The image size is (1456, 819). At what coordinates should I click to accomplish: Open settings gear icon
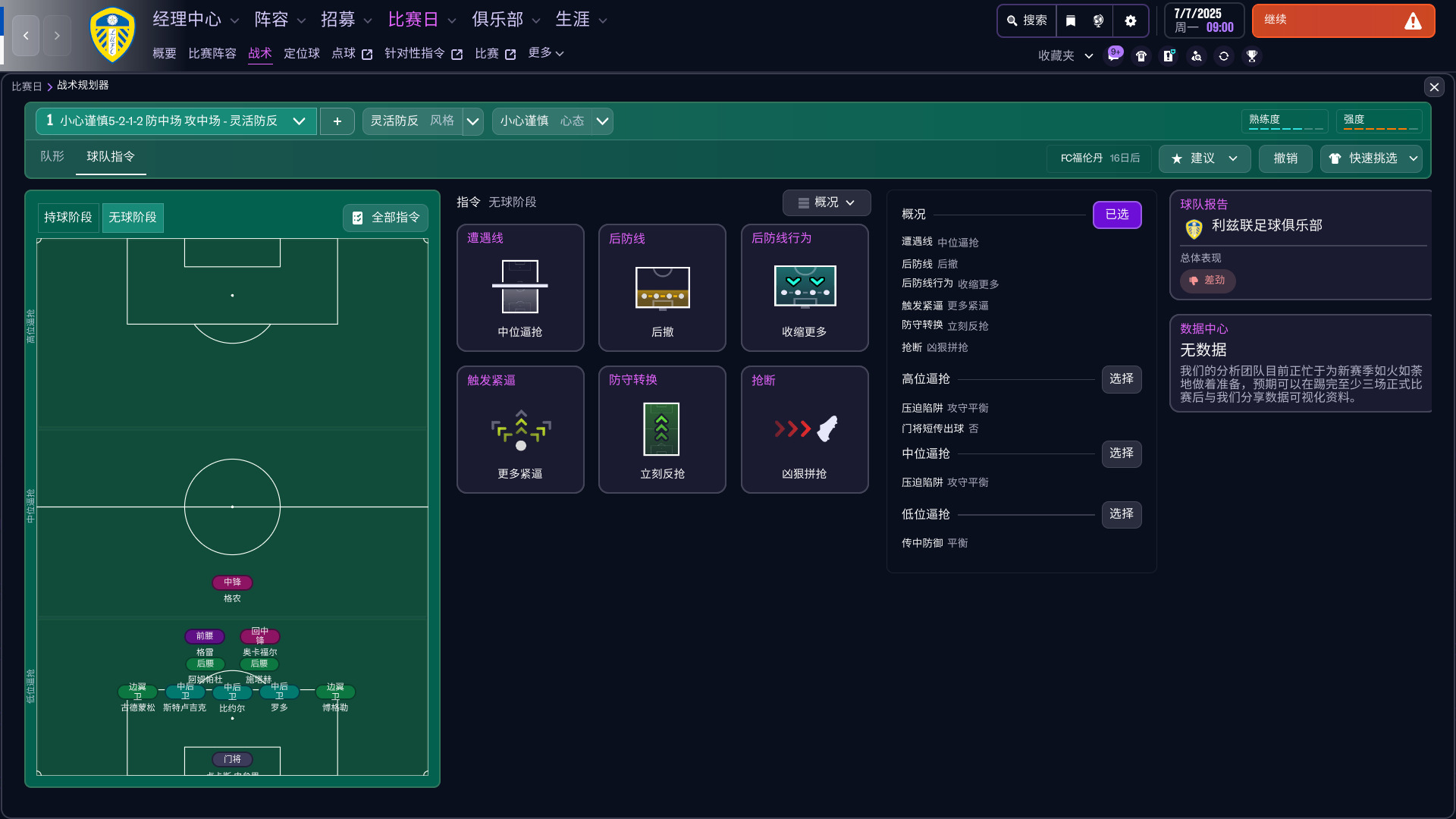(x=1131, y=20)
